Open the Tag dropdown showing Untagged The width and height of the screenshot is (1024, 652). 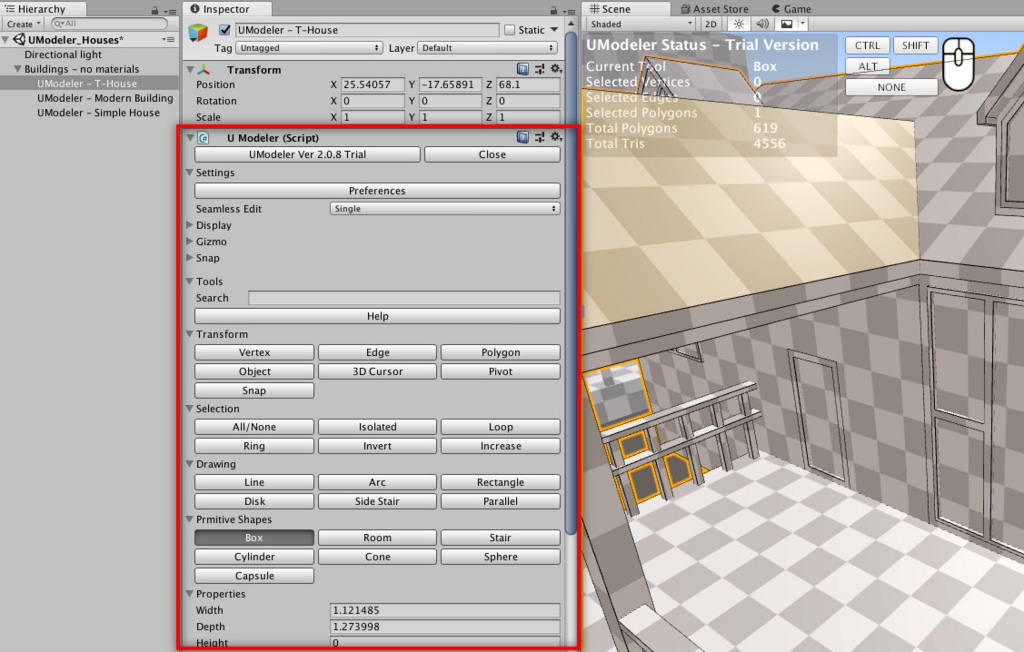[309, 48]
